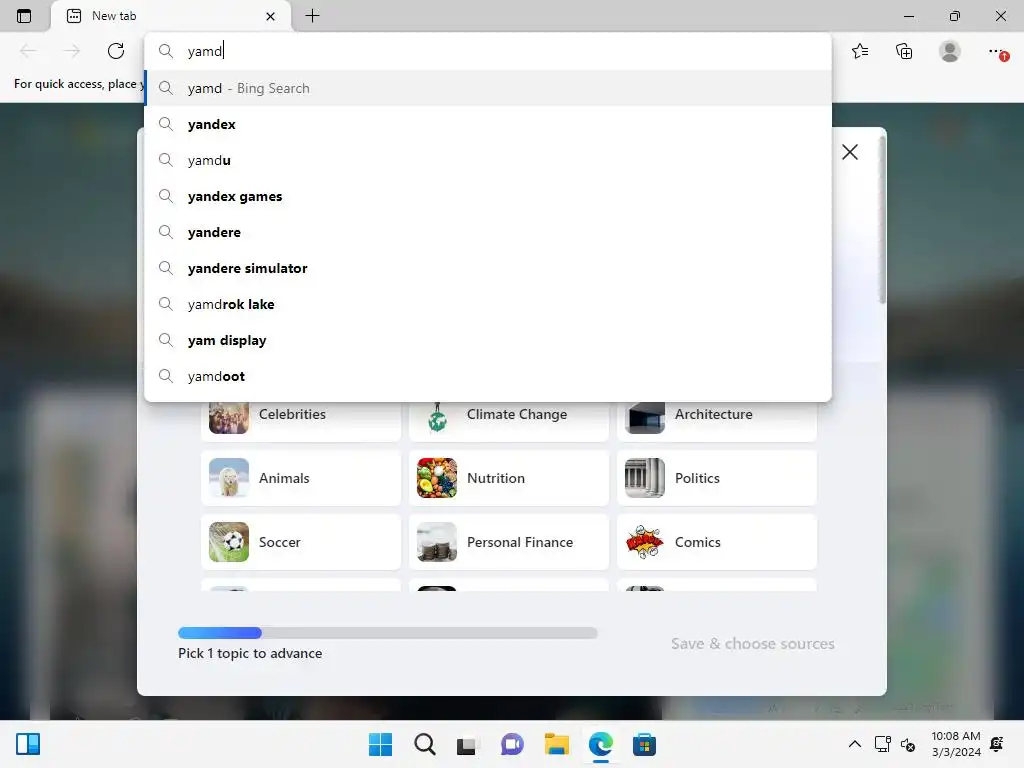Image resolution: width=1024 pixels, height=768 pixels.
Task: Select the Celebrities topic card
Action: [301, 421]
